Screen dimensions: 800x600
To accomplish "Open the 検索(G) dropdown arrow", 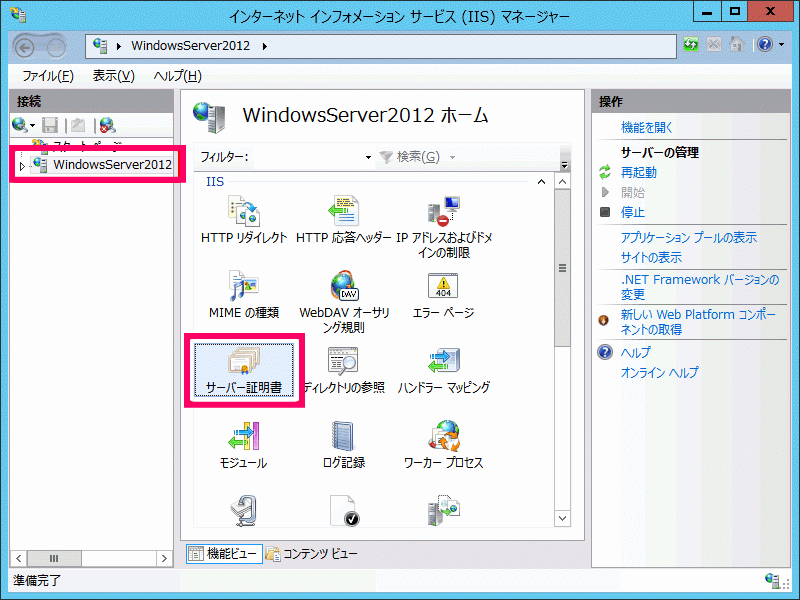I will (452, 157).
